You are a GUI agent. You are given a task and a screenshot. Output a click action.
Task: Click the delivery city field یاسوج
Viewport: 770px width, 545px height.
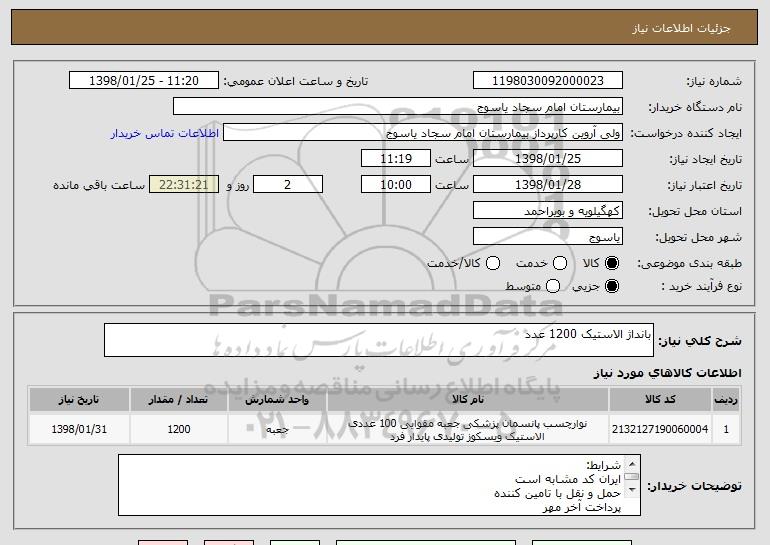point(548,237)
